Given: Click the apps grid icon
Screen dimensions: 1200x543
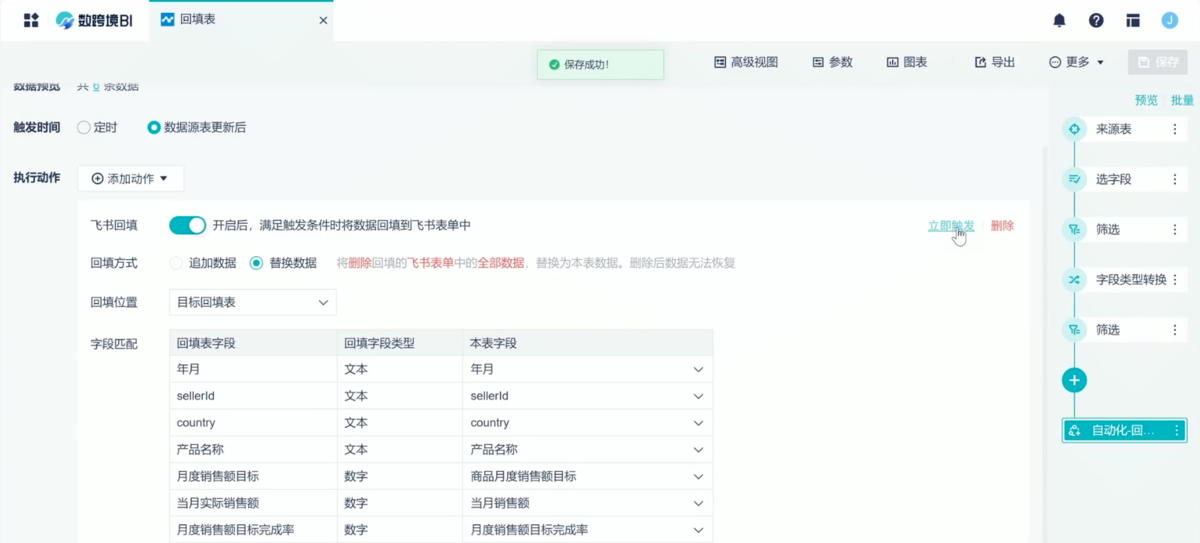Looking at the screenshot, I should pyautogui.click(x=31, y=20).
